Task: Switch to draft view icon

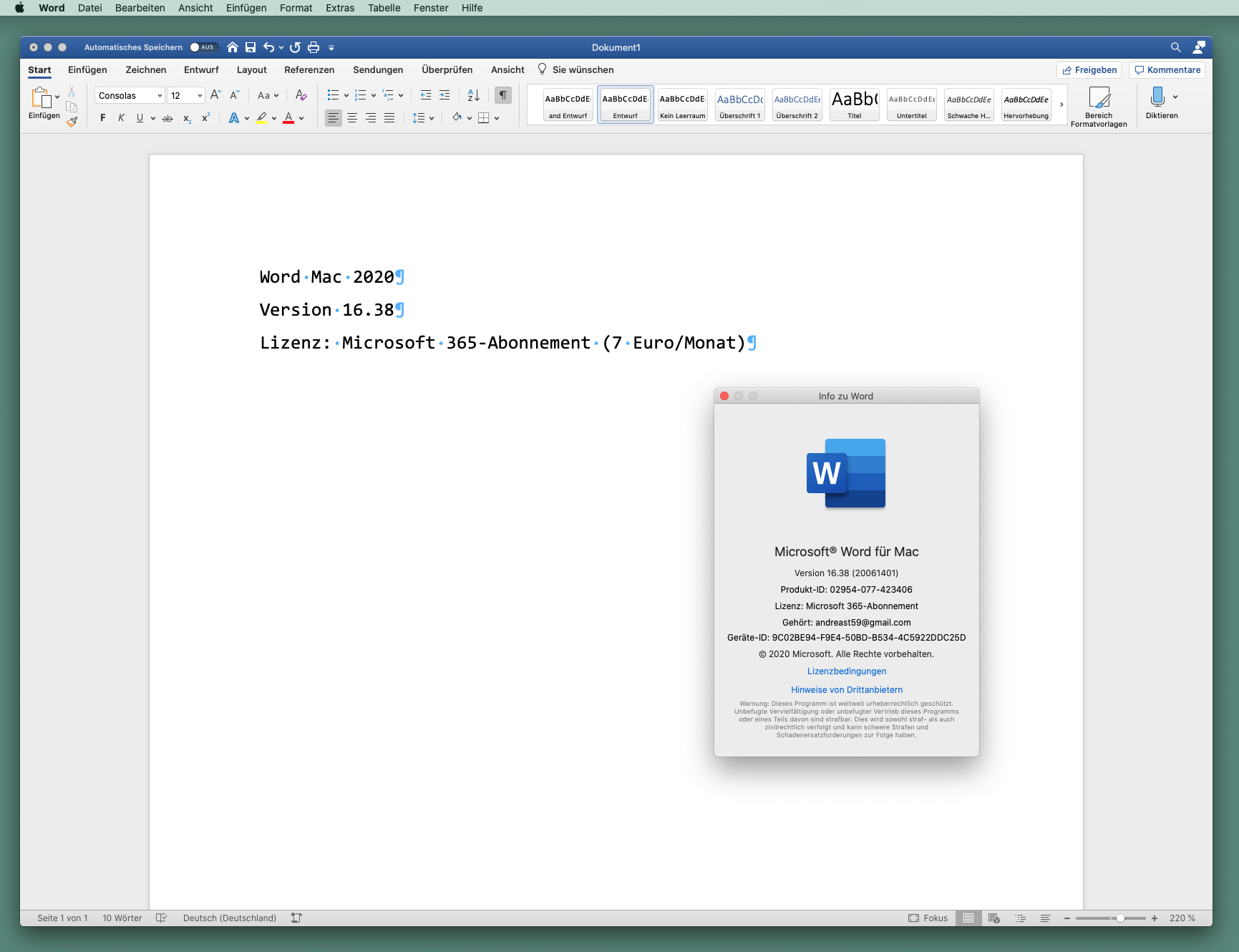Action: point(1046,918)
